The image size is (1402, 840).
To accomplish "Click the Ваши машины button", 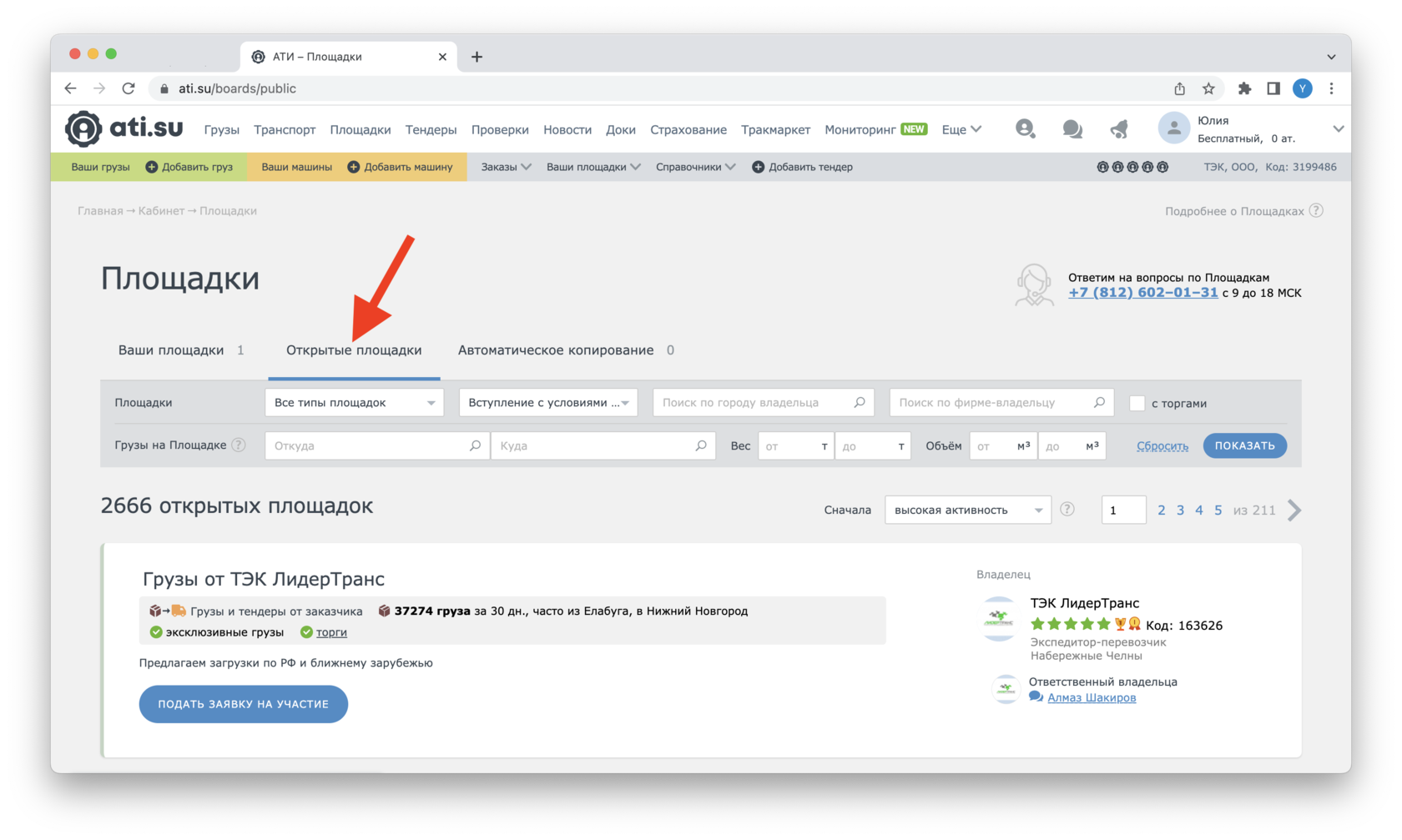I will click(x=296, y=167).
